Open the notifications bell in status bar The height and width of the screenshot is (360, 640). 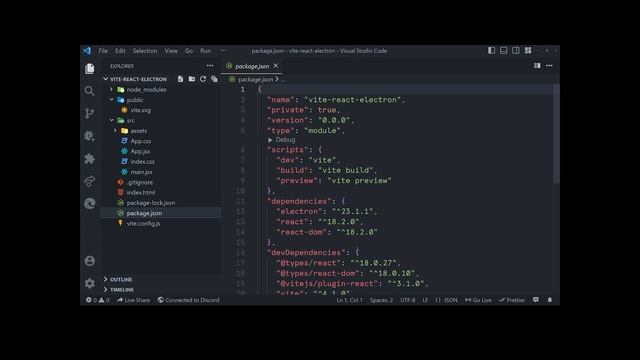[550, 300]
